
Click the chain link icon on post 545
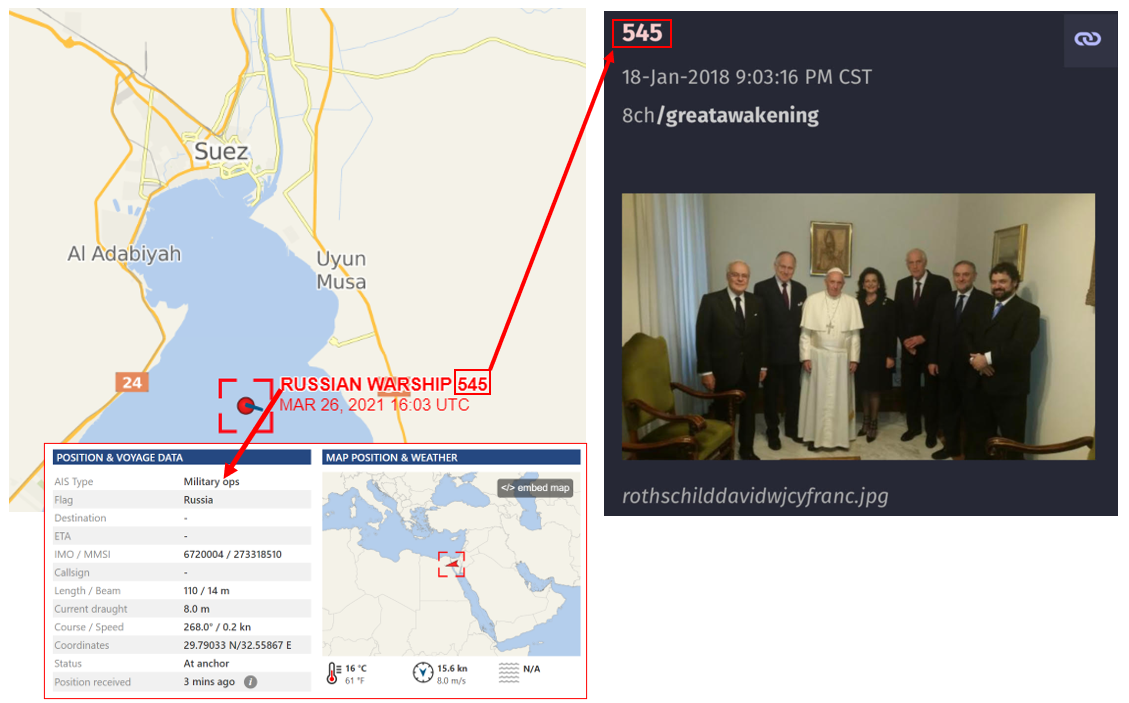(x=1087, y=39)
